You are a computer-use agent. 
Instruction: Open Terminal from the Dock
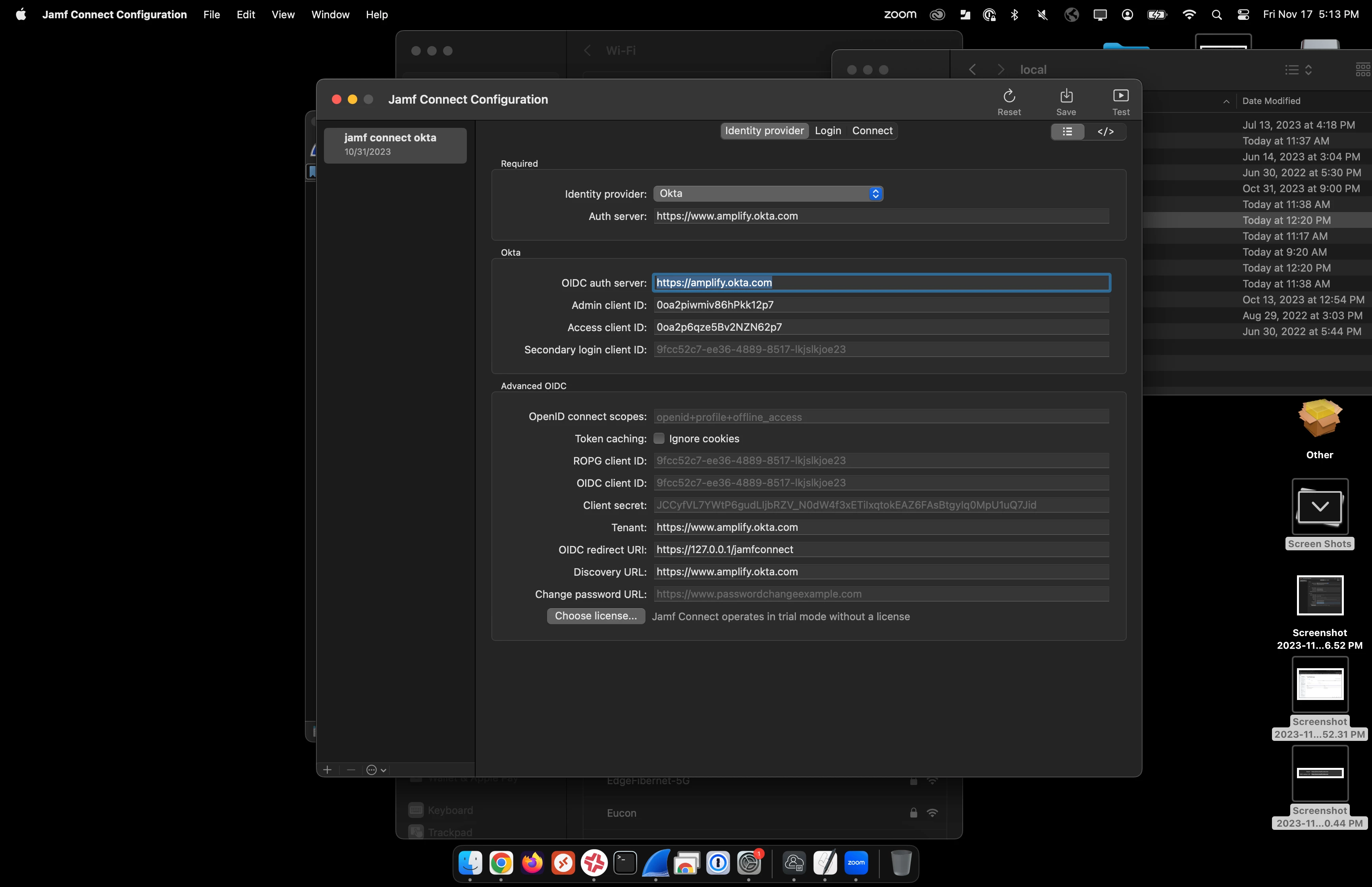(625, 862)
